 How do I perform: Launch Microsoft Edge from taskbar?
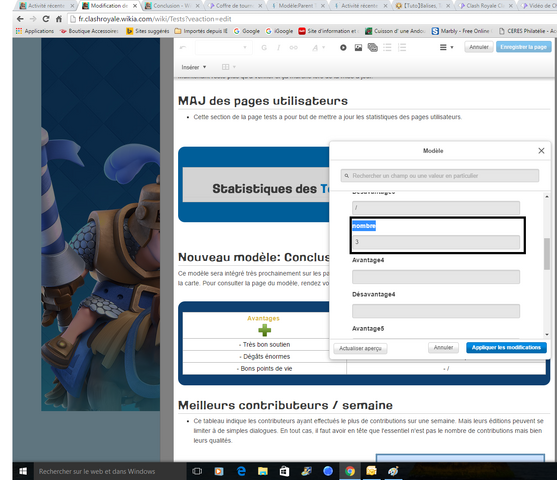241,471
